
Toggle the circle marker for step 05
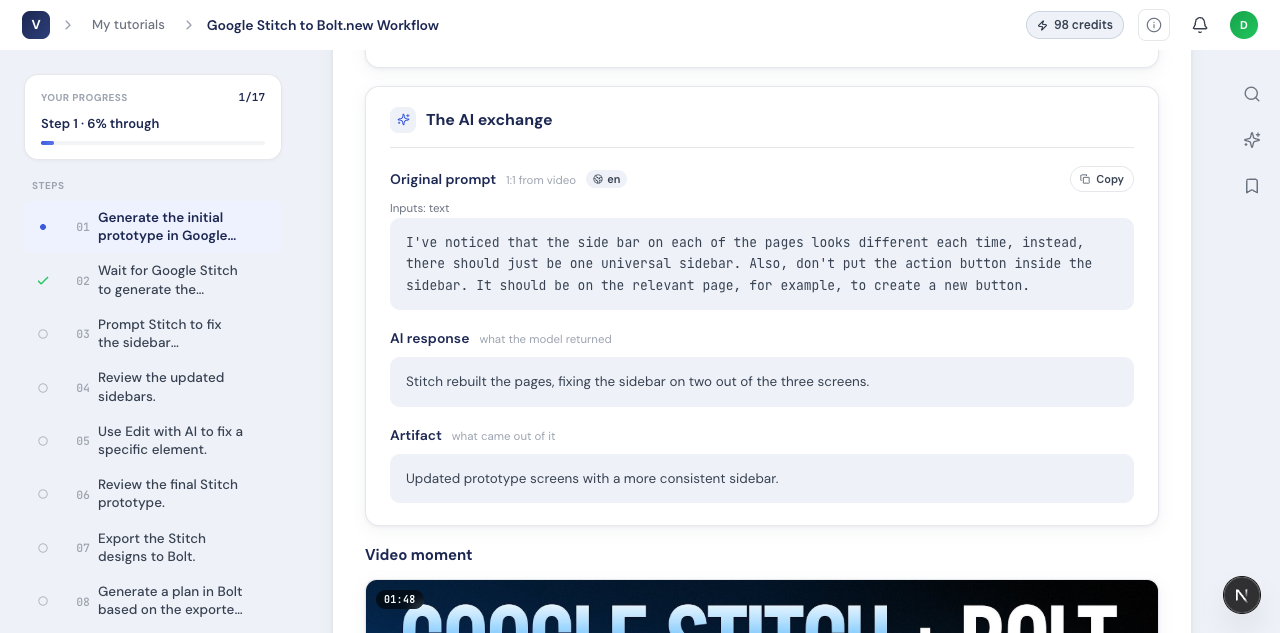[43, 441]
